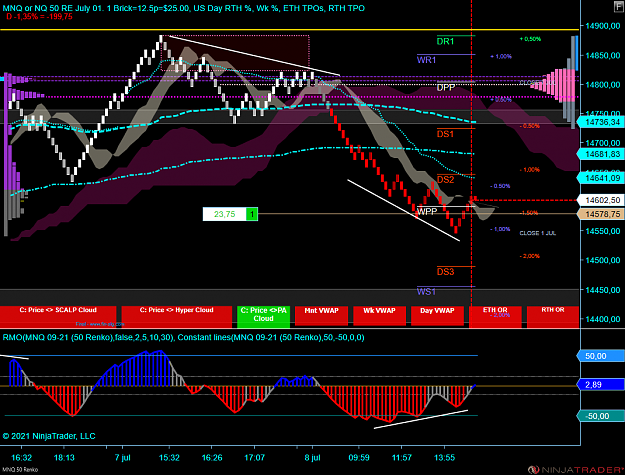This screenshot has height=475, width=625.
Task: Toggle the C: Price <> SCALP Cloud button
Action: point(58,317)
